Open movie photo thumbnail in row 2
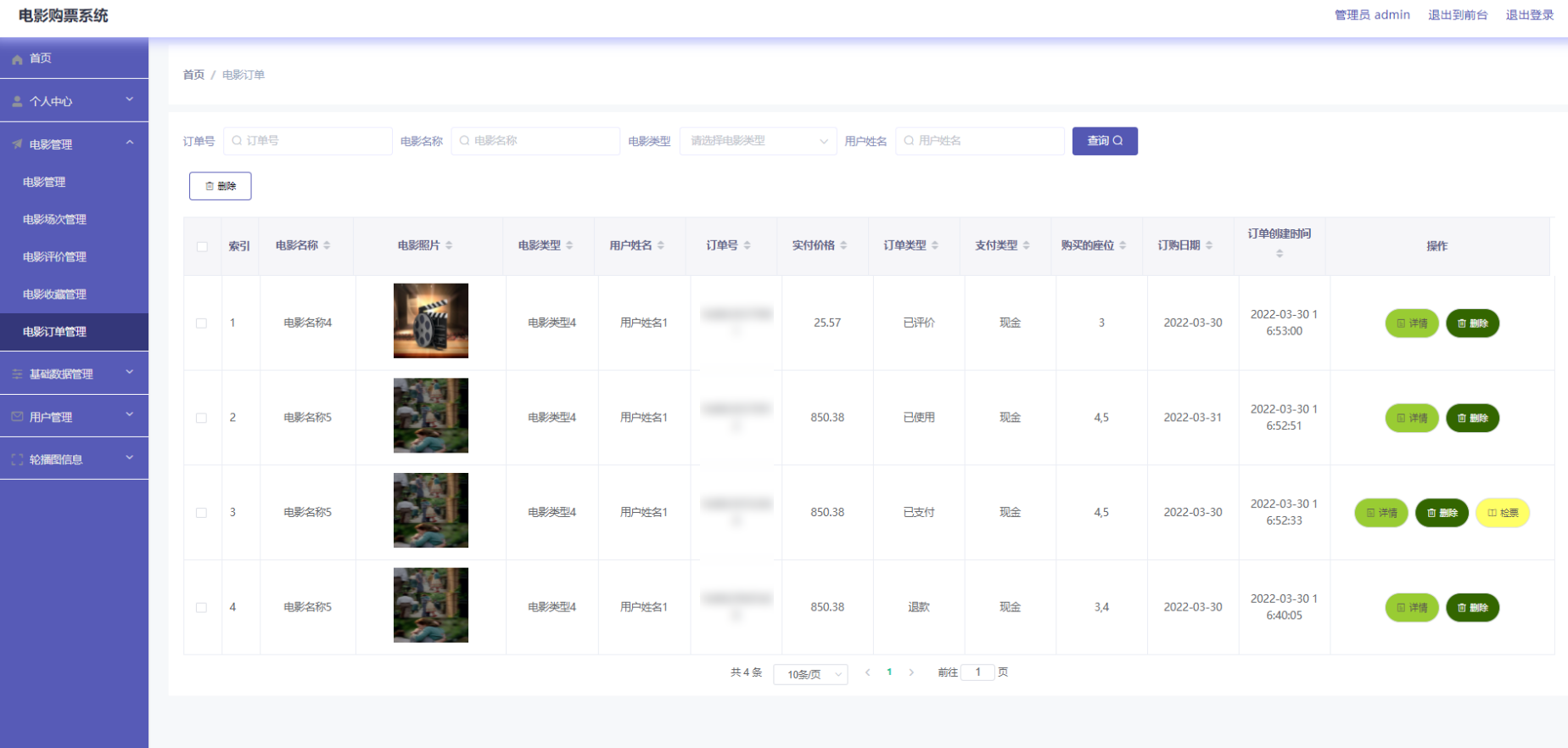This screenshot has height=748, width=1568. point(431,415)
